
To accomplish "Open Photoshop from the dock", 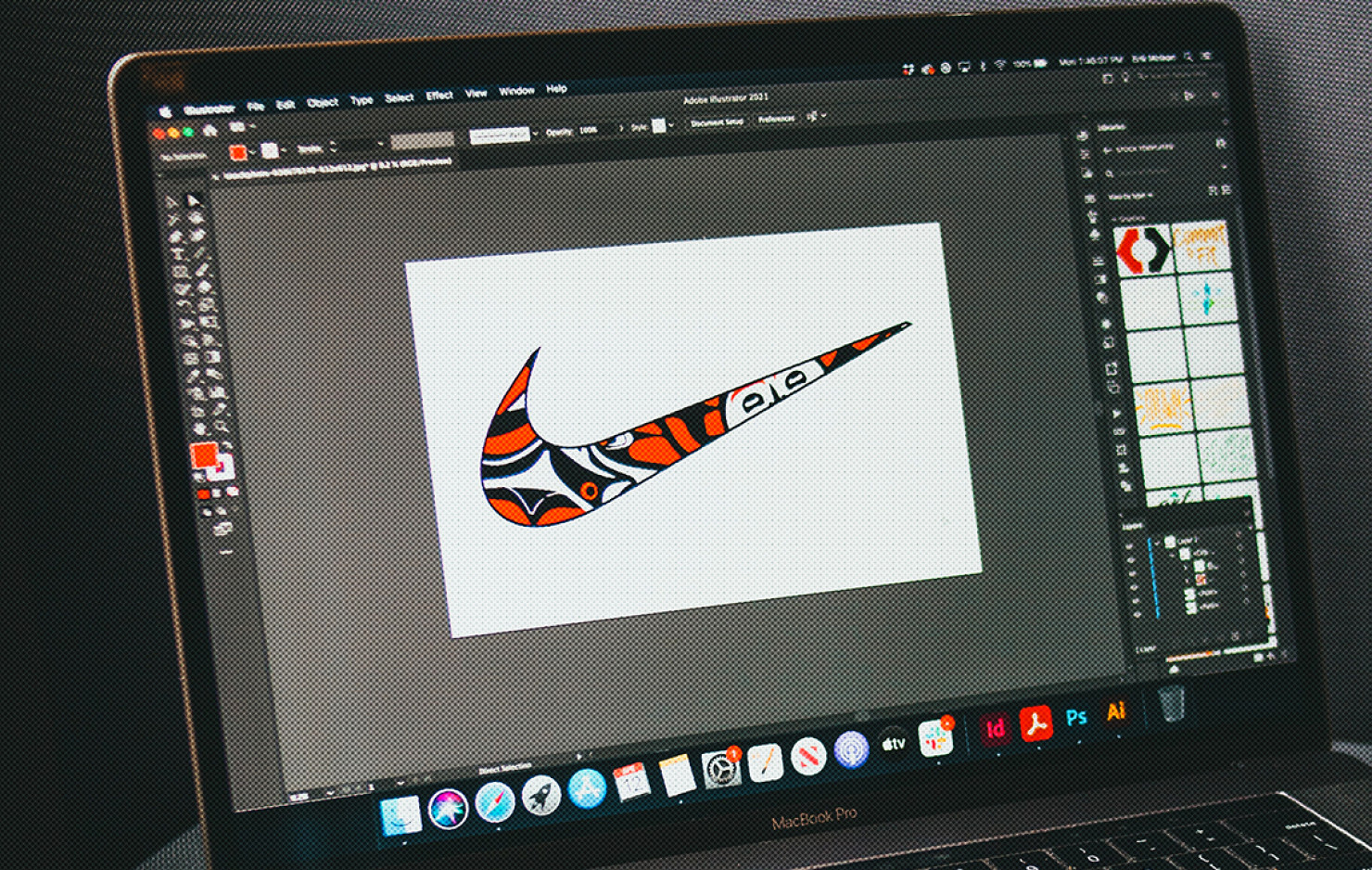I will (x=1075, y=718).
